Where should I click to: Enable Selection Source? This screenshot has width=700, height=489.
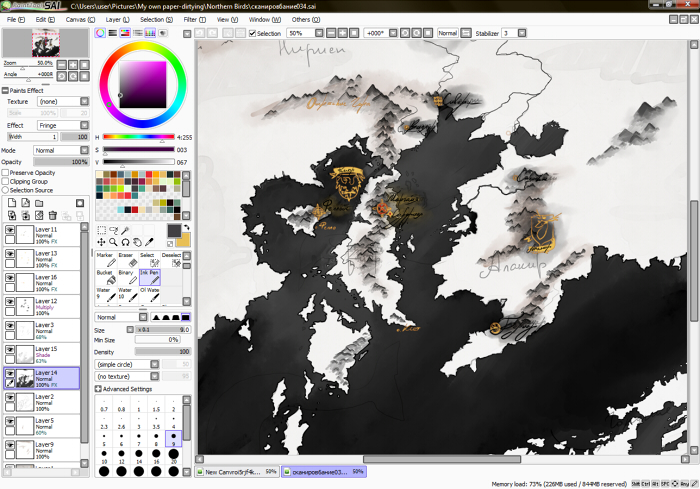pyautogui.click(x=5, y=190)
